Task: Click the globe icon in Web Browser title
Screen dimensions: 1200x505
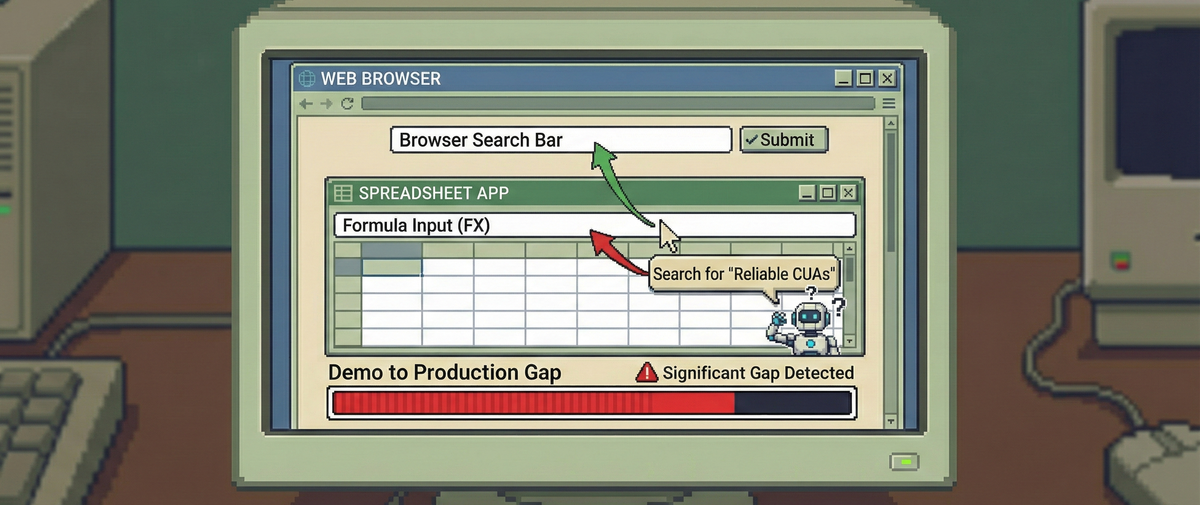Action: (307, 79)
